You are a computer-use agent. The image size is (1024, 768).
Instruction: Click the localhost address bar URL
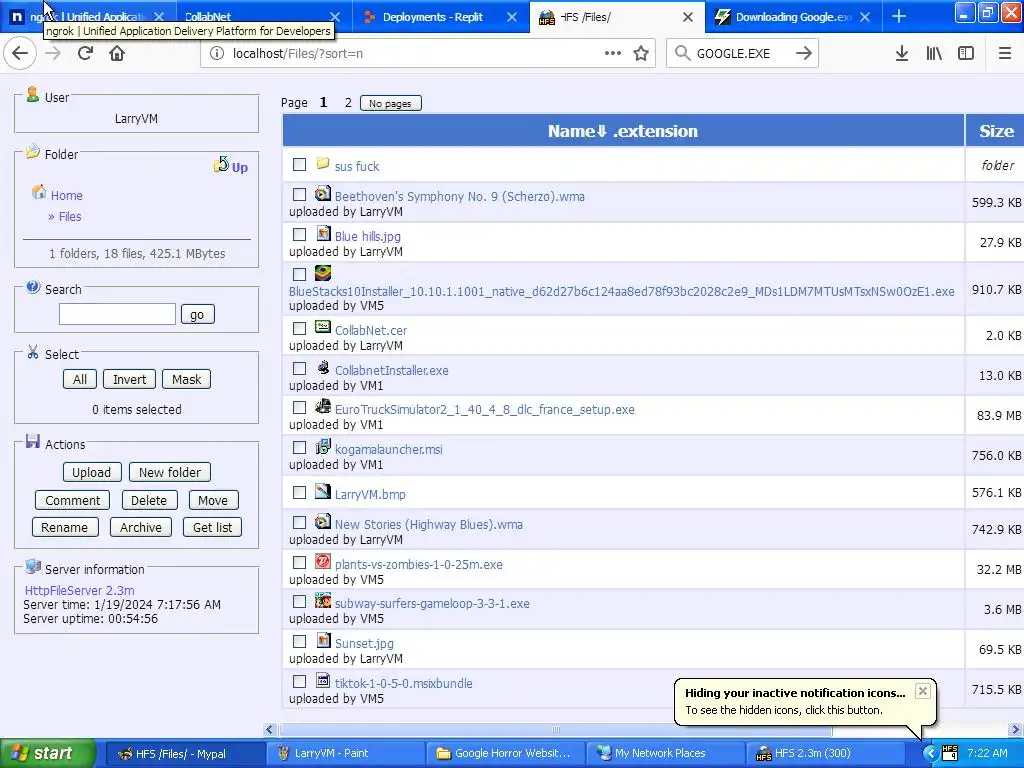(x=298, y=54)
